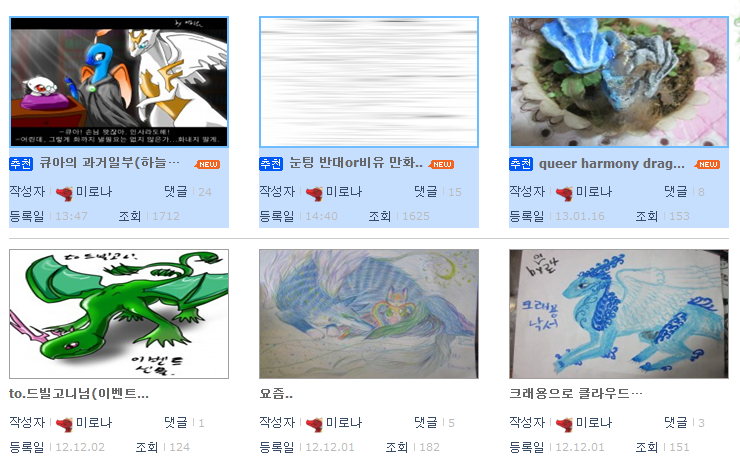Open the 눈팅 반대or비유 만화.. post title
The width and height of the screenshot is (740, 463).
[356, 163]
